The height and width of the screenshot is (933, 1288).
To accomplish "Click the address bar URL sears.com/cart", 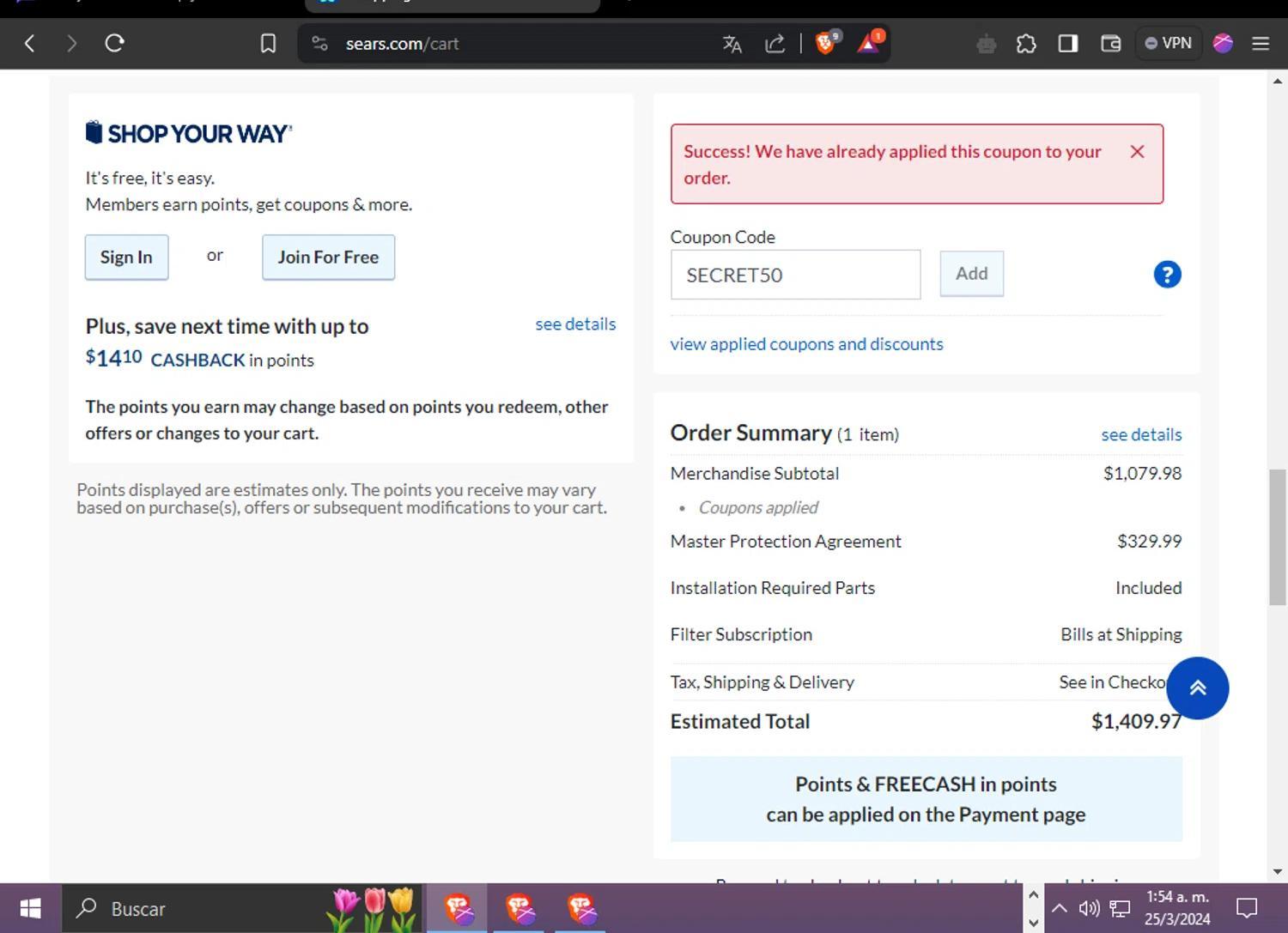I will tap(402, 44).
